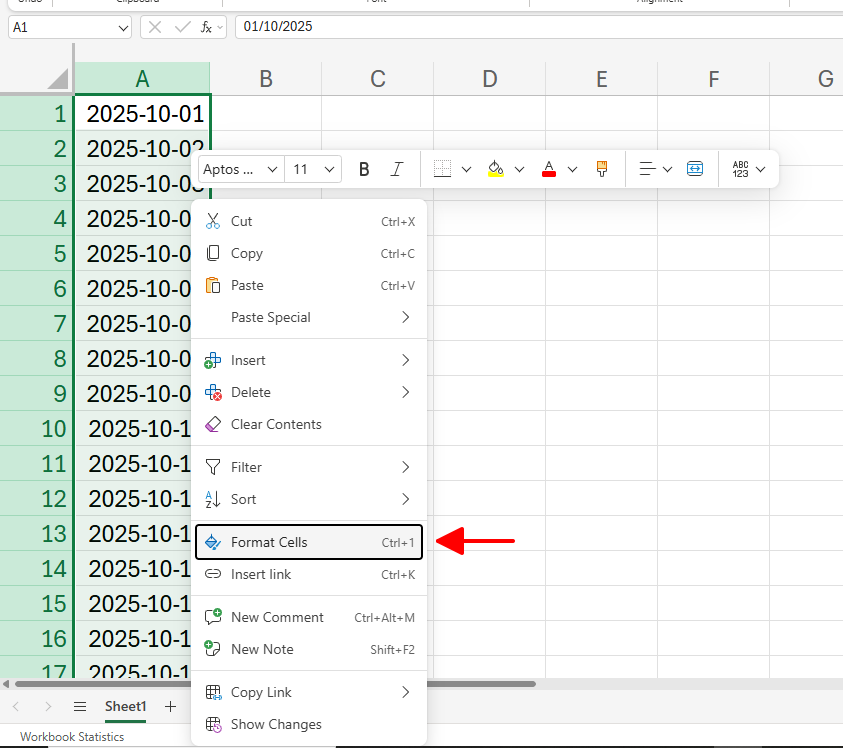Click Merge cells icon in mini toolbar
Viewport: 843px width, 748px height.
[x=695, y=169]
